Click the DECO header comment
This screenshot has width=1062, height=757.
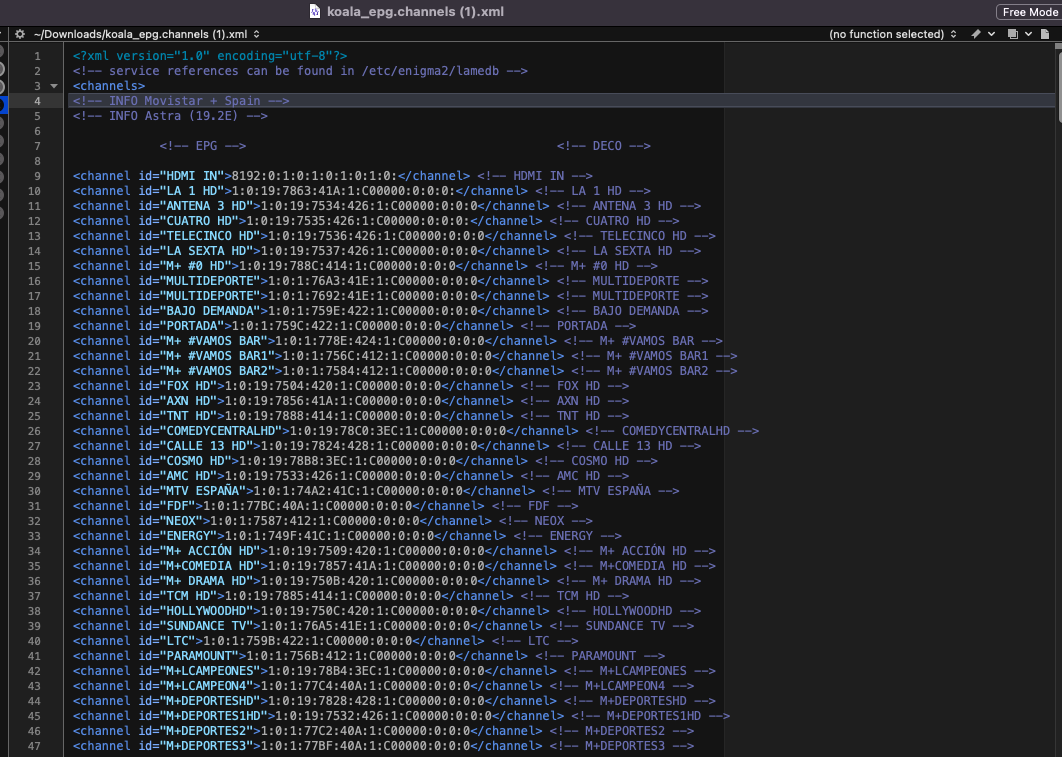(x=603, y=146)
